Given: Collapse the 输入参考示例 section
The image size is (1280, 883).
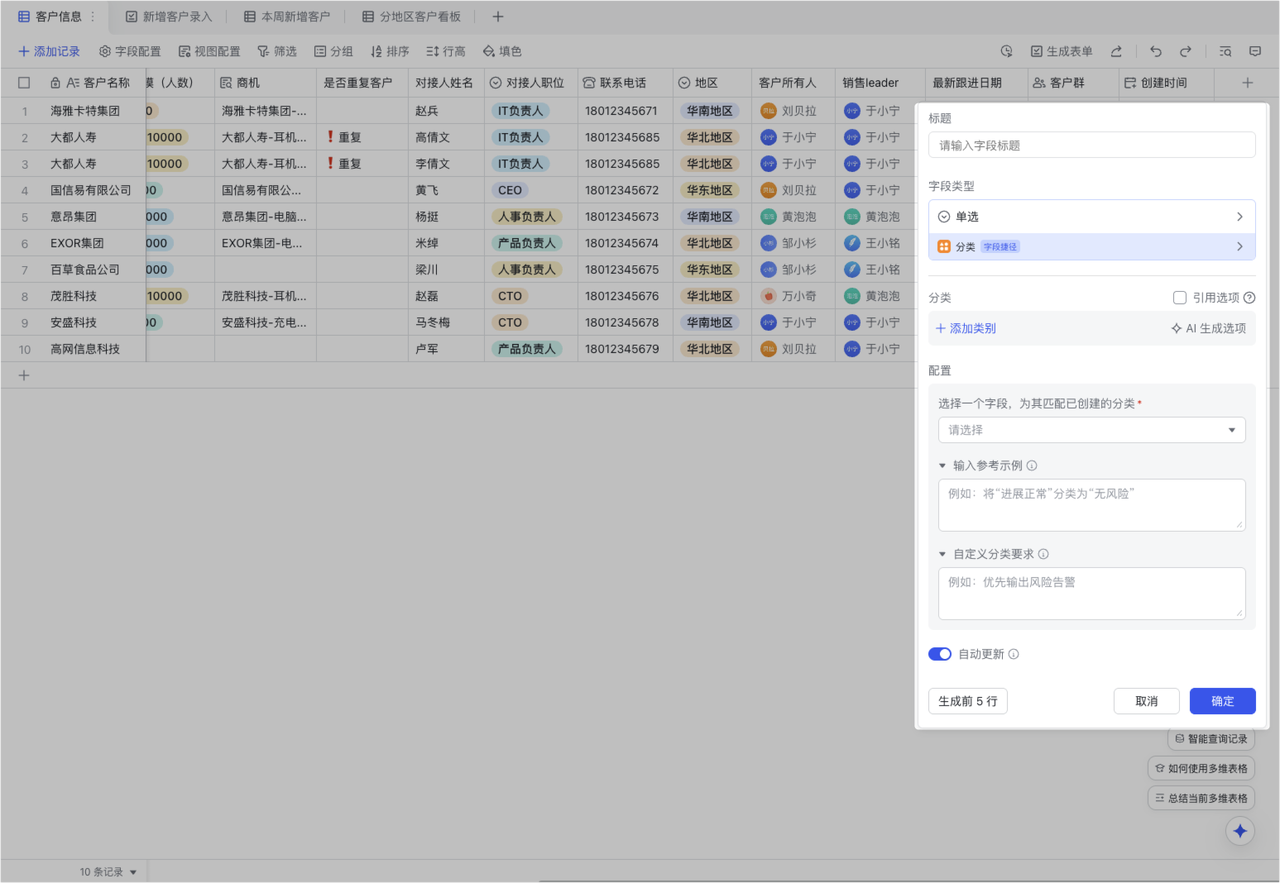Looking at the screenshot, I should pos(942,466).
